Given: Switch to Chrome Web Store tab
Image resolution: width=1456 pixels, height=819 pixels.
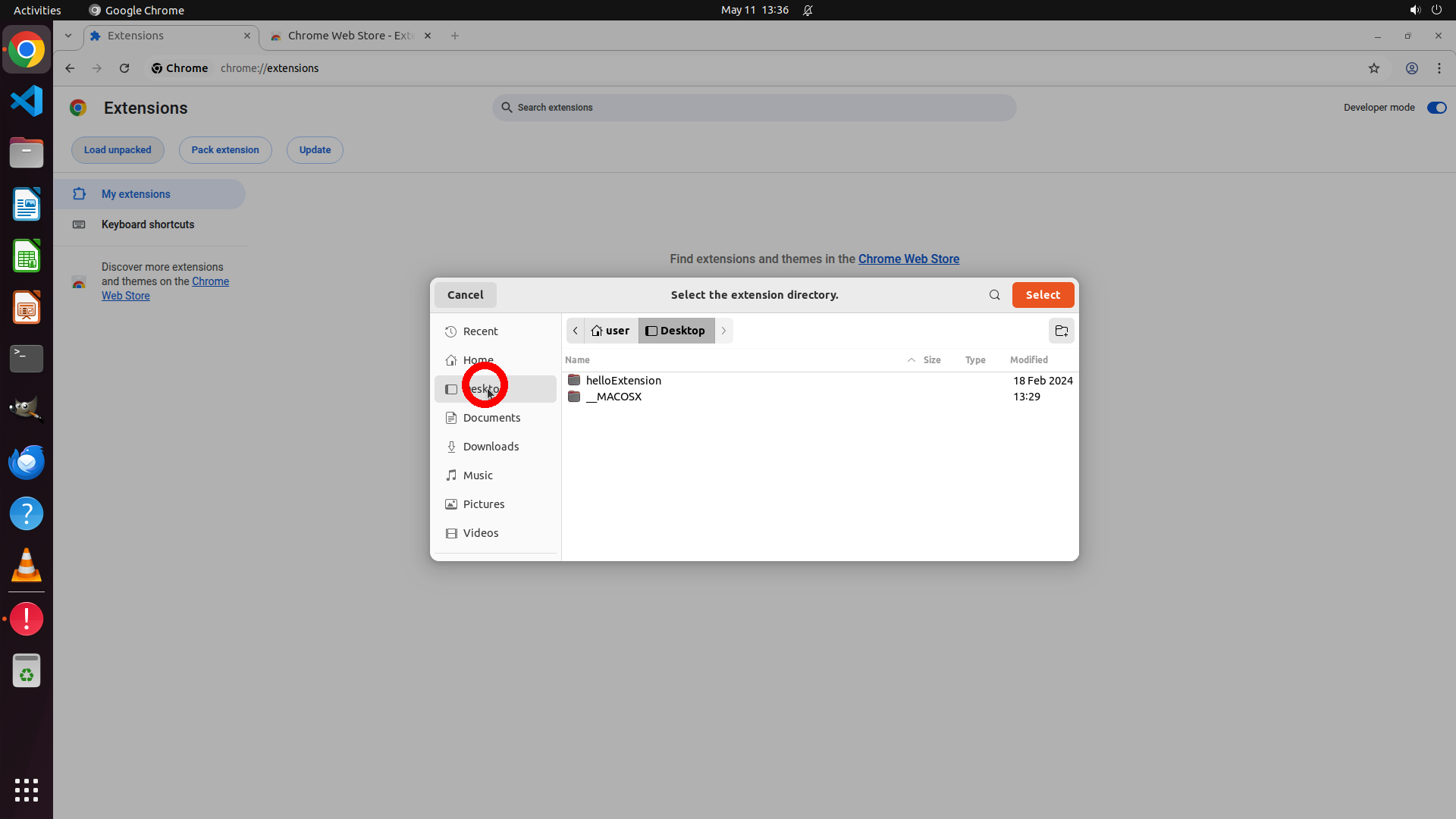Looking at the screenshot, I should coord(350,36).
